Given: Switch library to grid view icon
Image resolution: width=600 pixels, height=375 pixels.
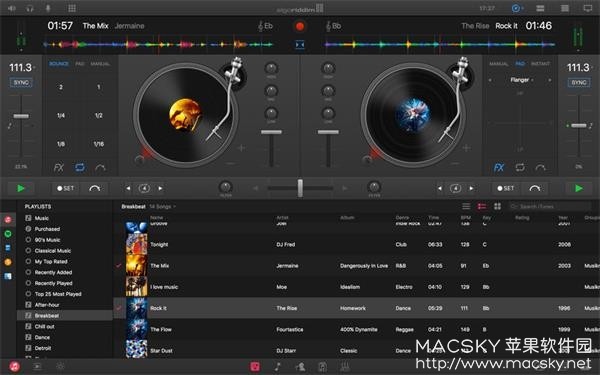Looking at the screenshot, I should [x=497, y=207].
